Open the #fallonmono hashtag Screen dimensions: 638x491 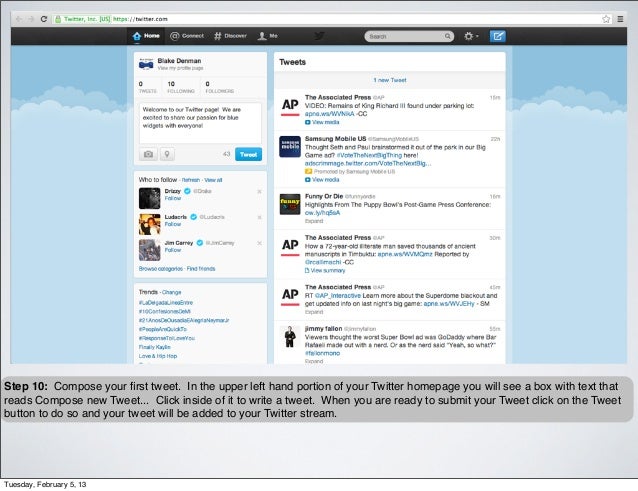[322, 353]
